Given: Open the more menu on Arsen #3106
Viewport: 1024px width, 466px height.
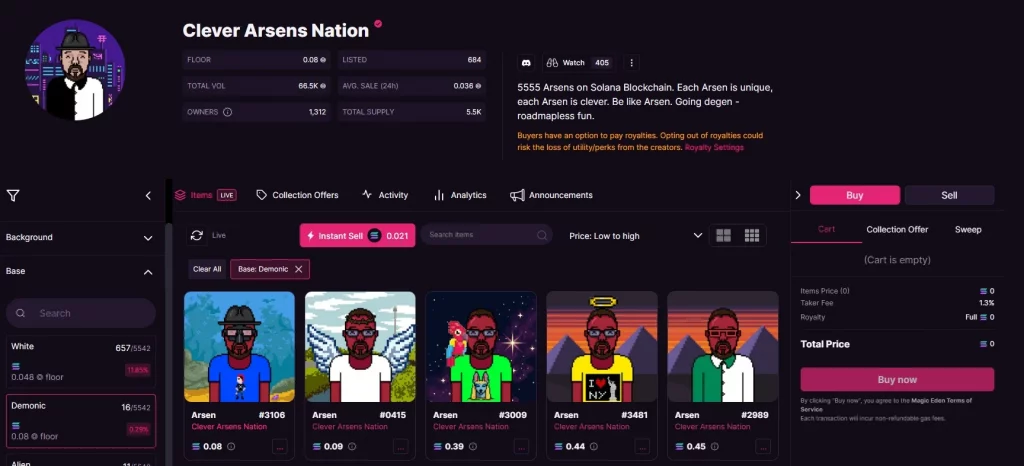Looking at the screenshot, I should [279, 447].
